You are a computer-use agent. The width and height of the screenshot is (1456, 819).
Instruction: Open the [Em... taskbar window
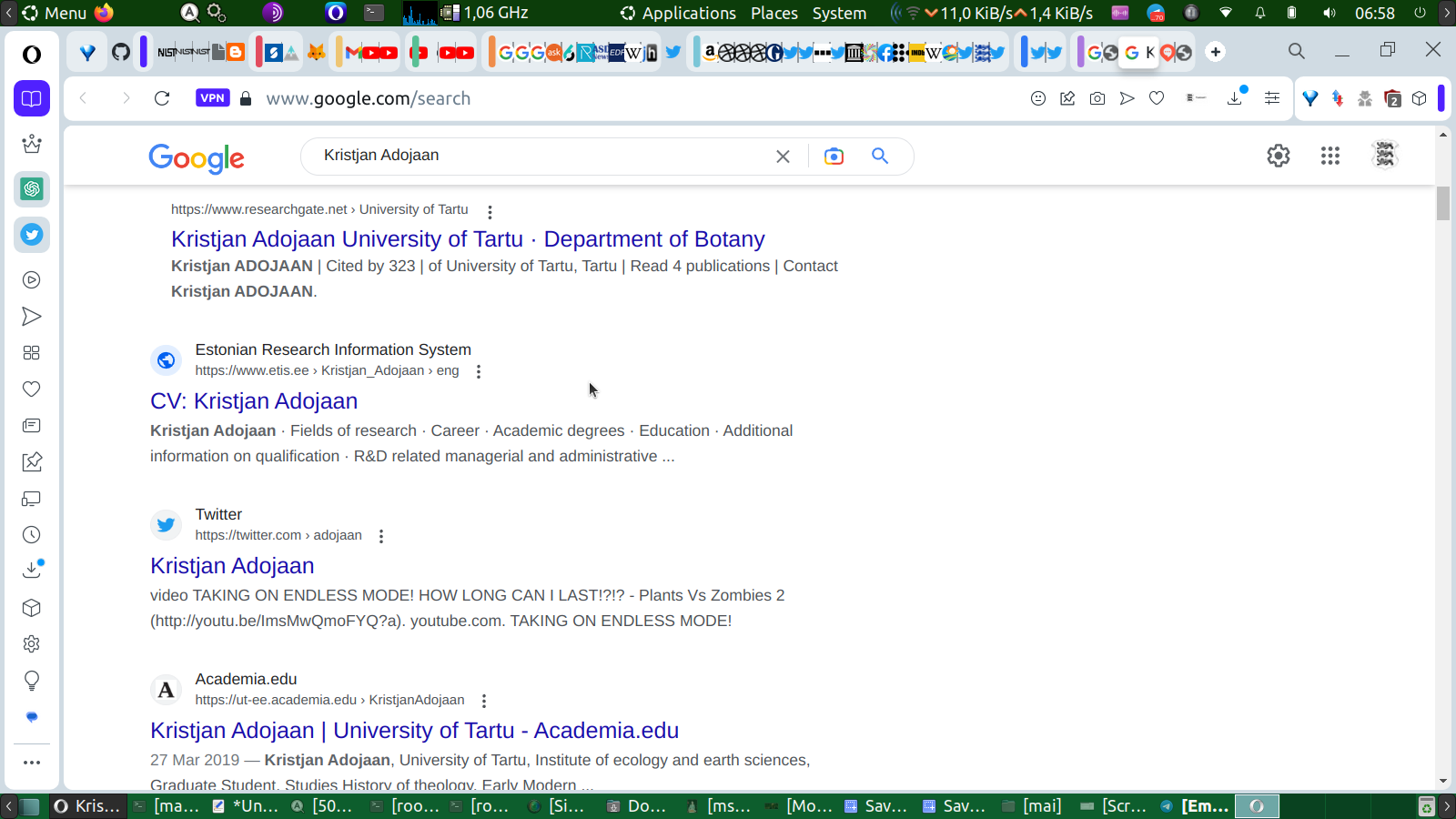click(x=1195, y=805)
